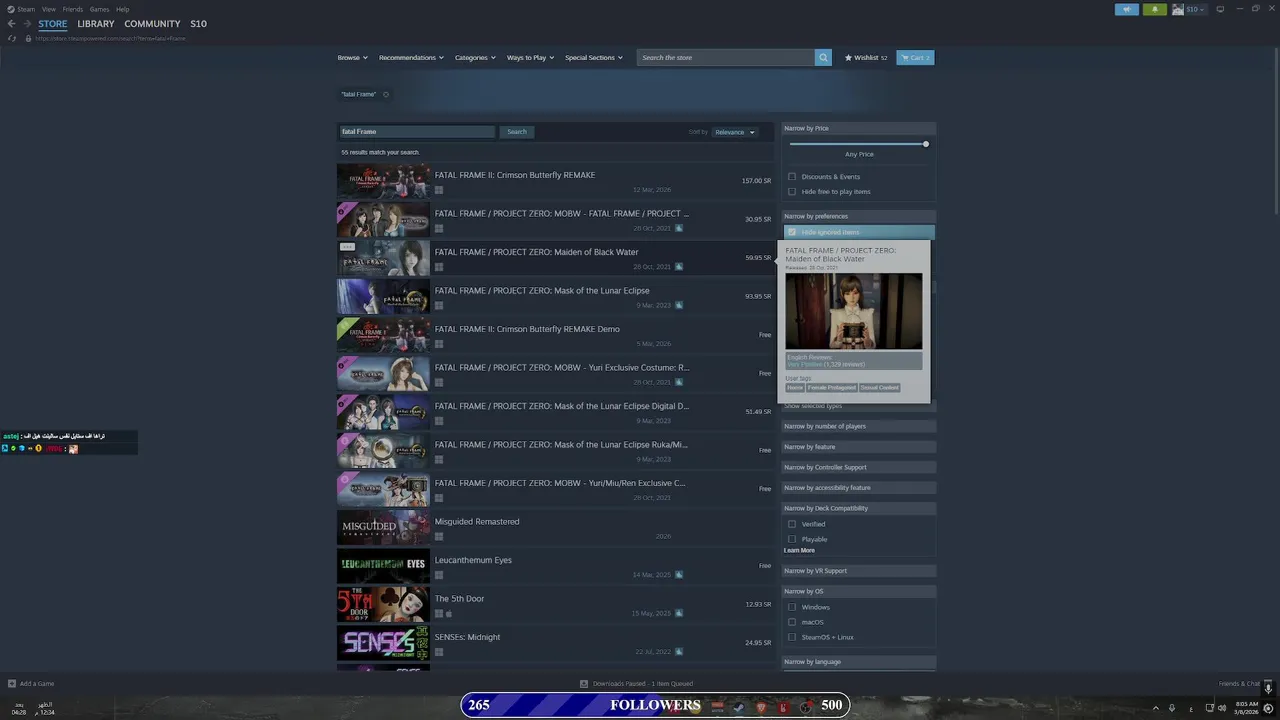The height and width of the screenshot is (720, 1280).
Task: Check Hide free to play items
Action: click(792, 192)
